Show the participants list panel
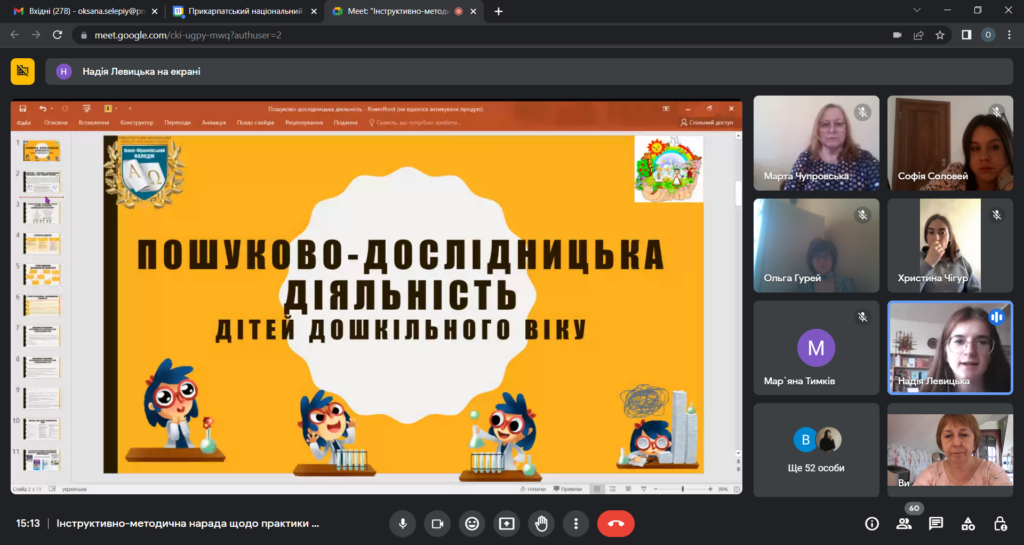1024x545 pixels. 904,523
